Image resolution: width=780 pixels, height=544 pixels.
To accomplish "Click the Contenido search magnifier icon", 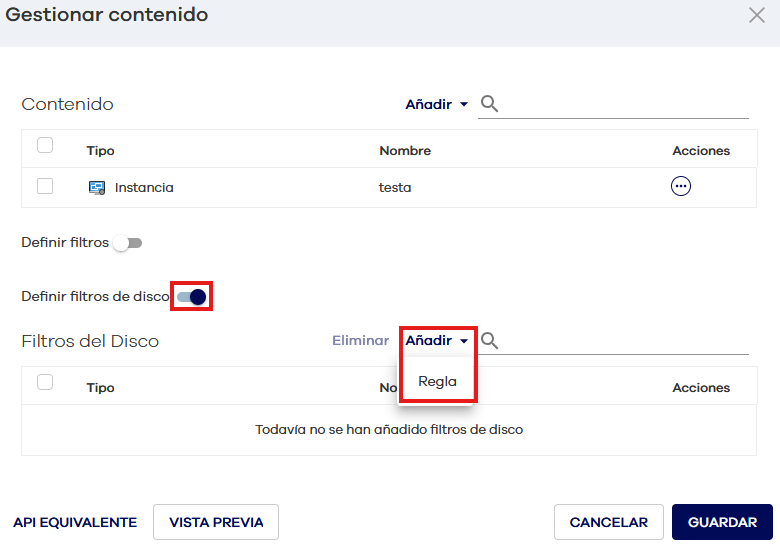I will click(490, 104).
